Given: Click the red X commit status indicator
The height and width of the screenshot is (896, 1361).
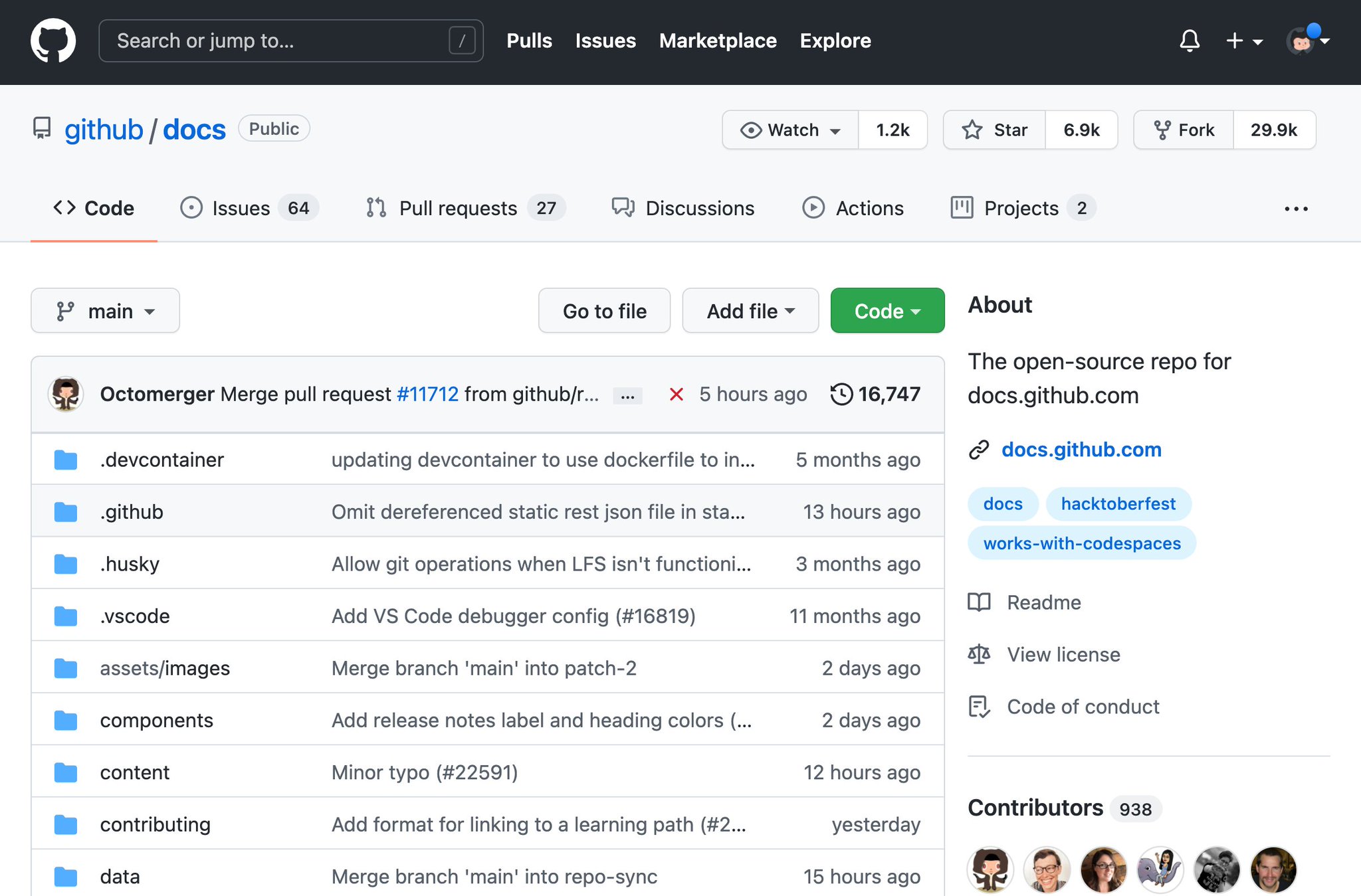Looking at the screenshot, I should pos(676,394).
